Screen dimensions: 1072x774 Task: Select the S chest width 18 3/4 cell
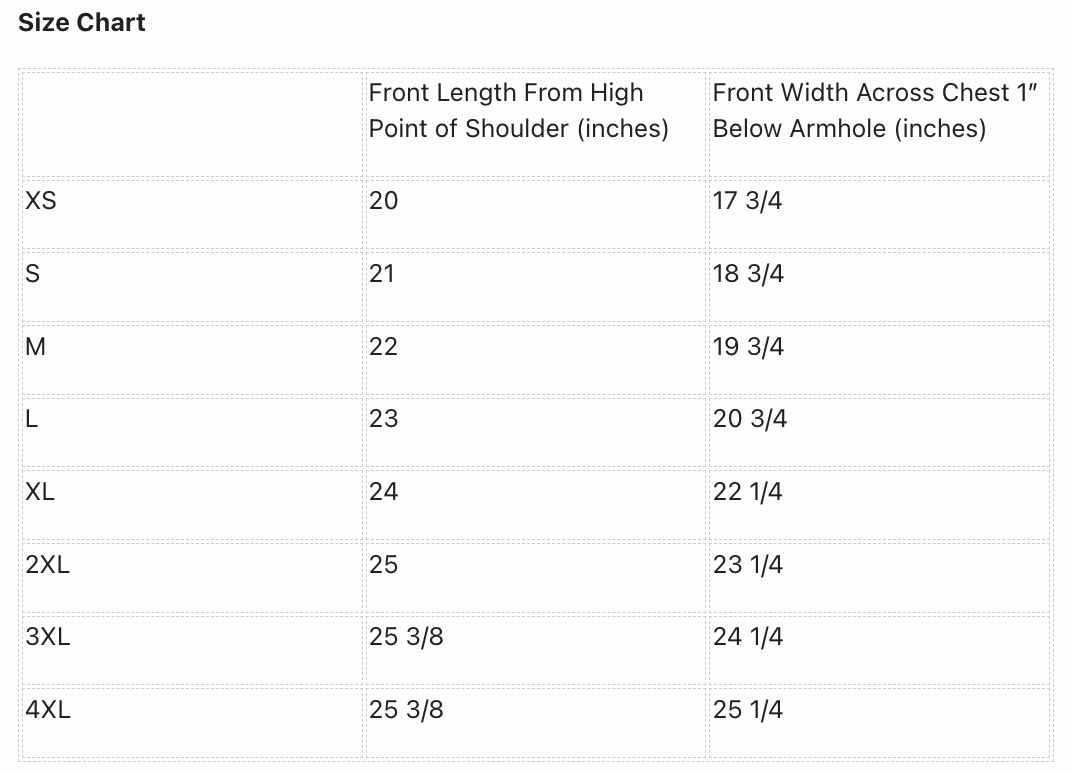click(x=748, y=274)
